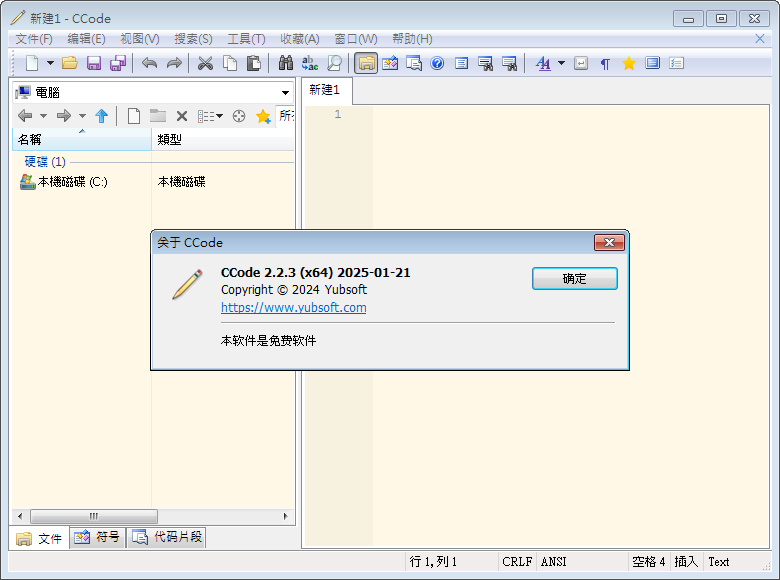Toggle the file panel sidebar button
This screenshot has width=780, height=580.
(366, 63)
